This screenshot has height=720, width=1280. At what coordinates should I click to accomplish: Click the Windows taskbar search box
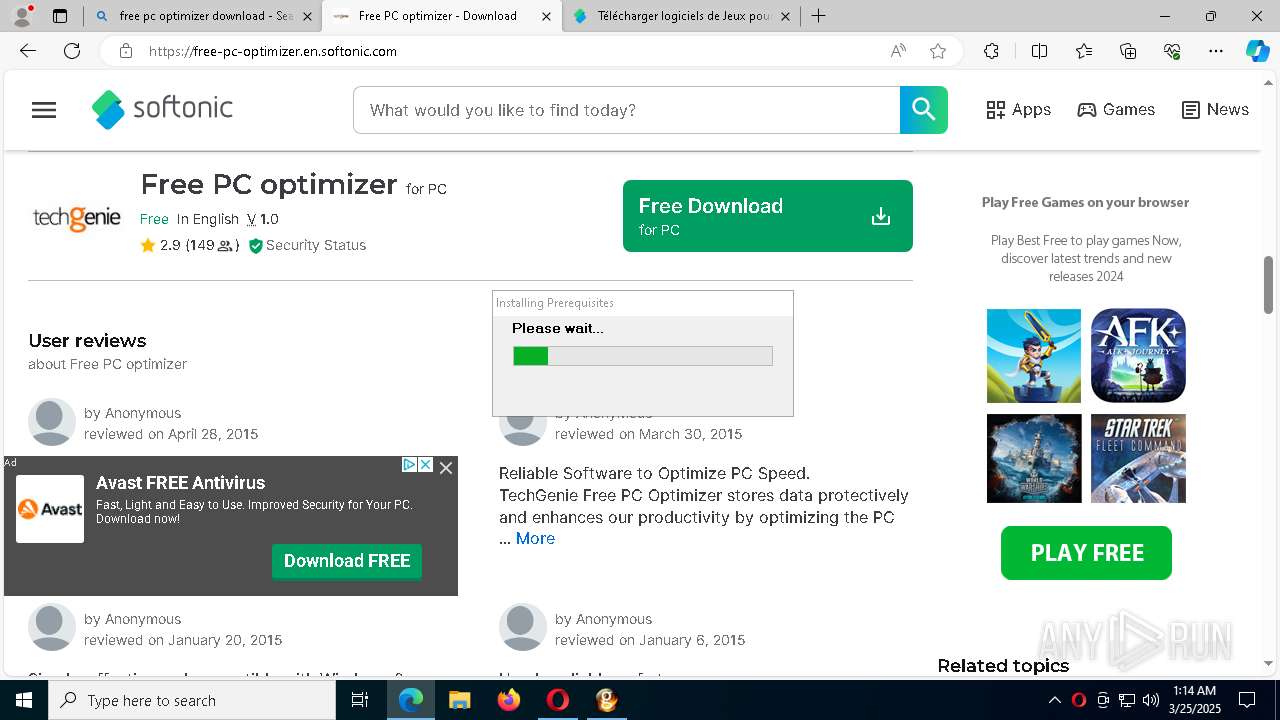(x=192, y=700)
